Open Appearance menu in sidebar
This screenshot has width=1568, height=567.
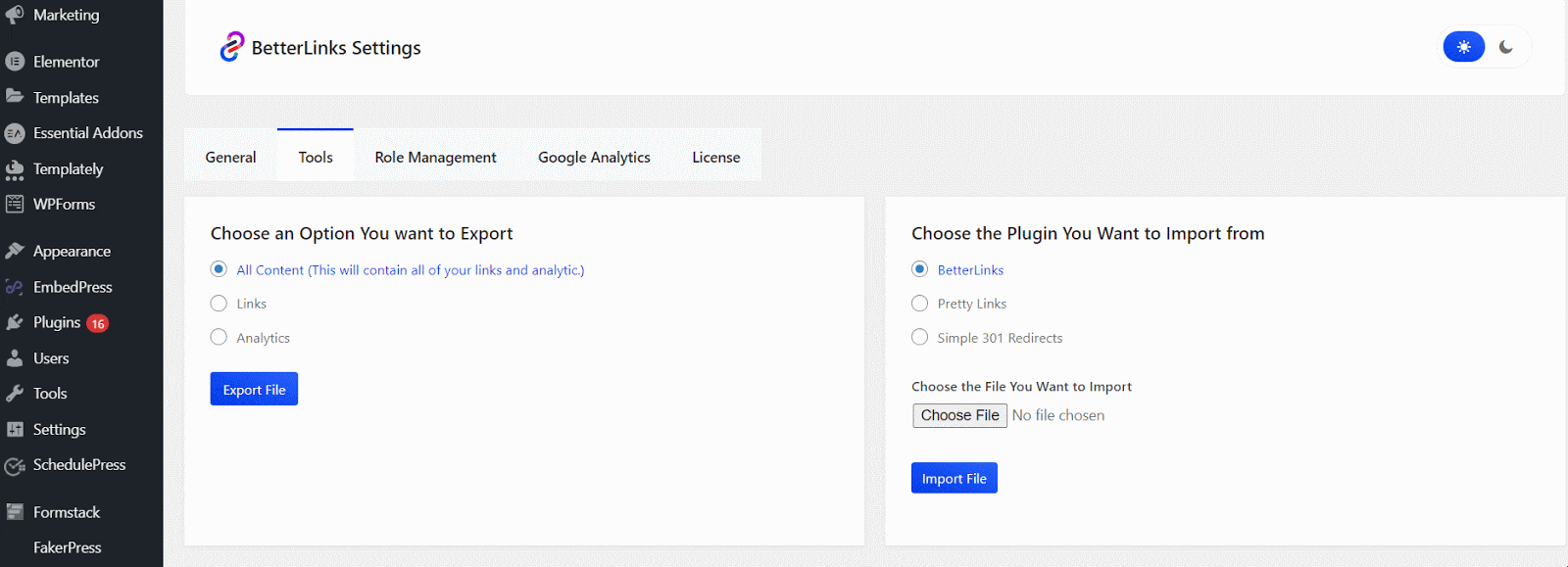(72, 252)
